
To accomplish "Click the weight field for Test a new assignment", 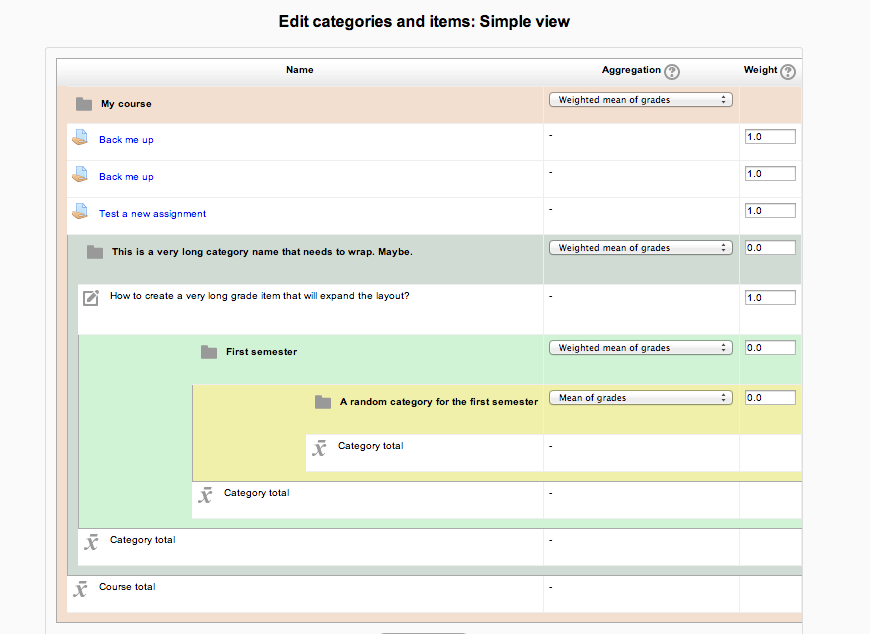I will [x=770, y=211].
